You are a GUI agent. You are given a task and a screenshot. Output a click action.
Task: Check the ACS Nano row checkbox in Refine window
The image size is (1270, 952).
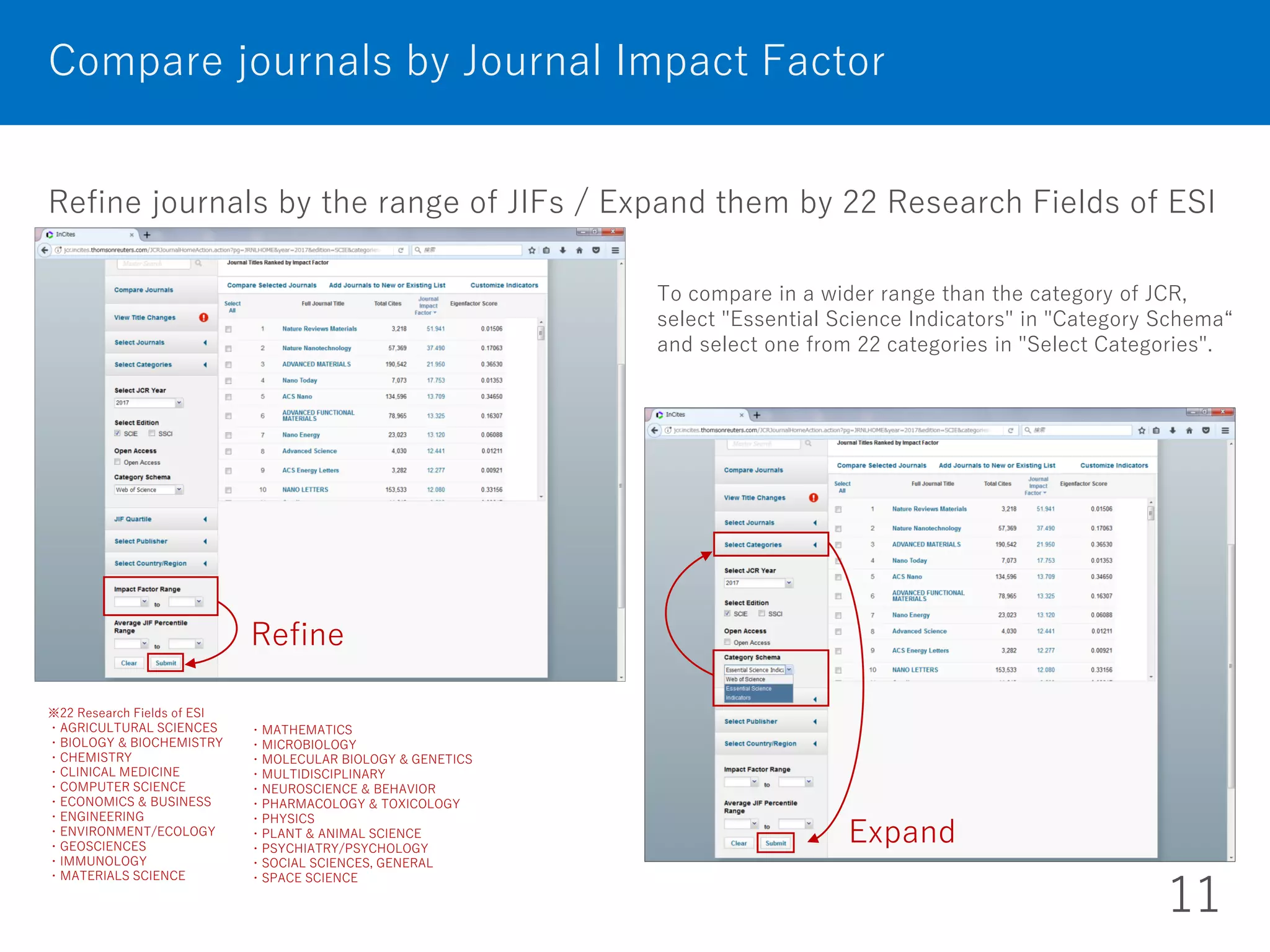point(228,397)
